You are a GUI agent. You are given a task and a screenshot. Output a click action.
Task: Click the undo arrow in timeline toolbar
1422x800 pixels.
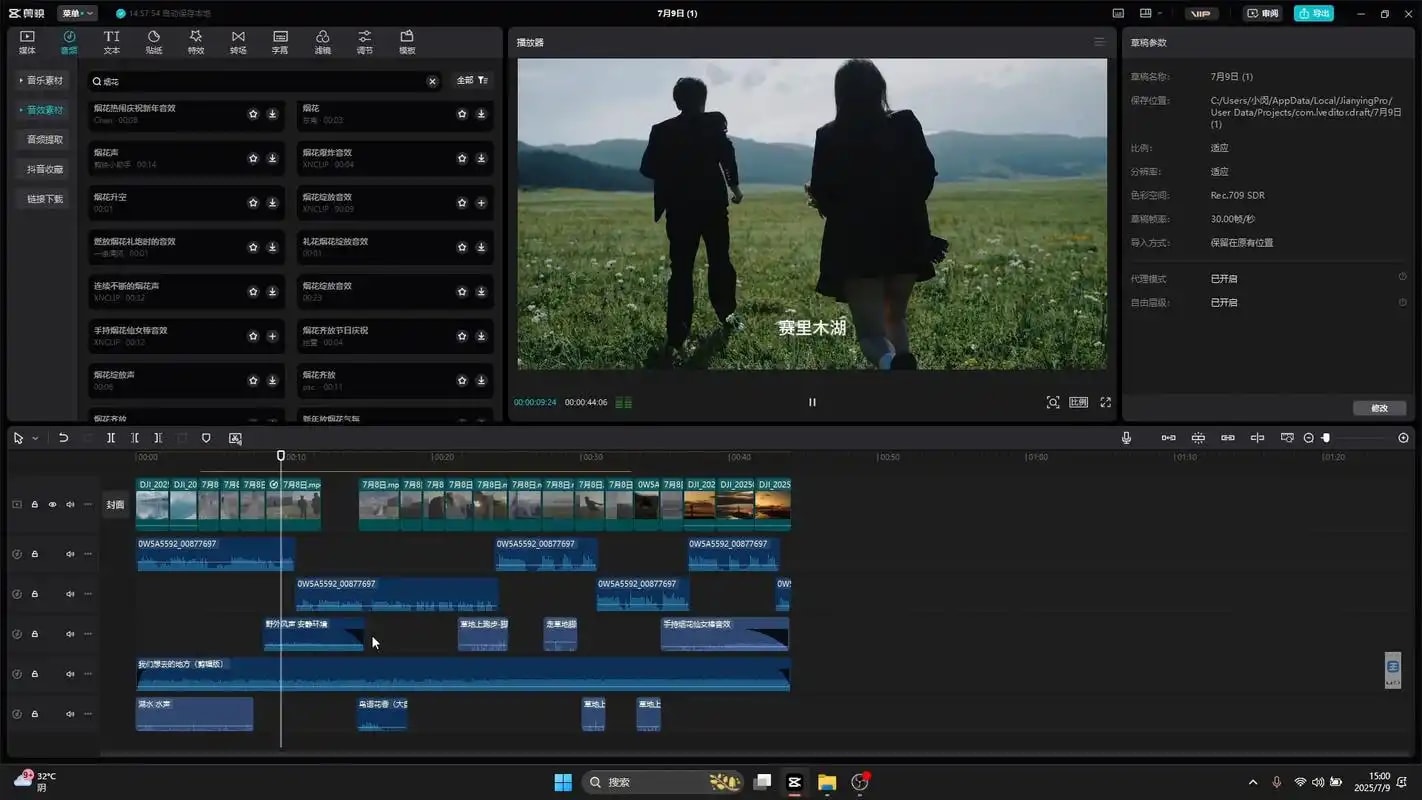[x=63, y=438]
